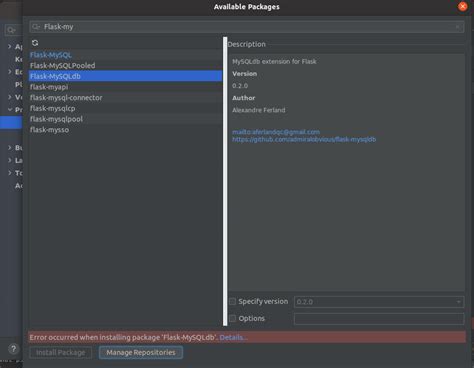Clear the Flask-my search text
This screenshot has height=368, width=474.
458,27
